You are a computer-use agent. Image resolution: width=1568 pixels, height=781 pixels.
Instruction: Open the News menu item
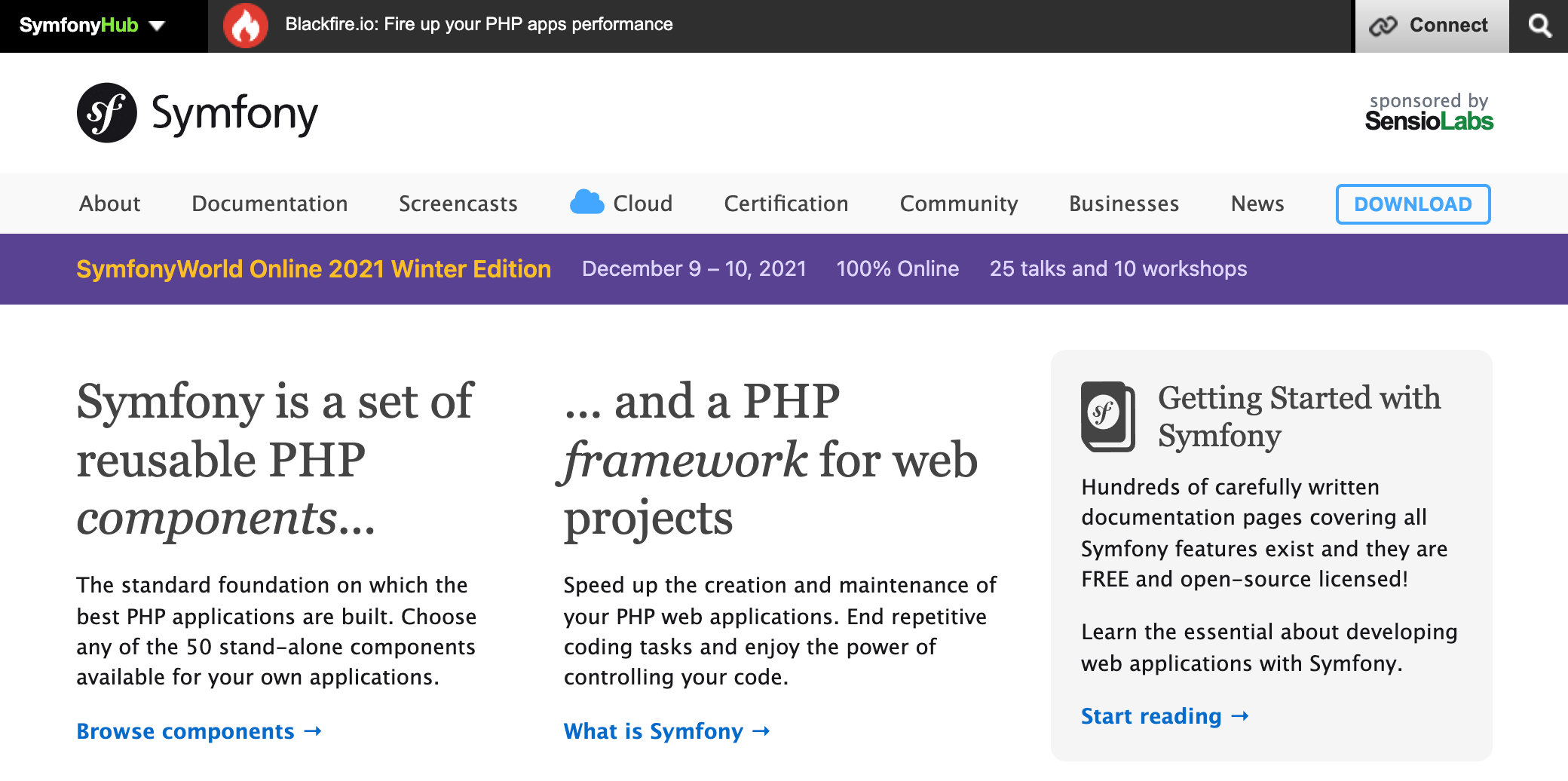point(1257,204)
